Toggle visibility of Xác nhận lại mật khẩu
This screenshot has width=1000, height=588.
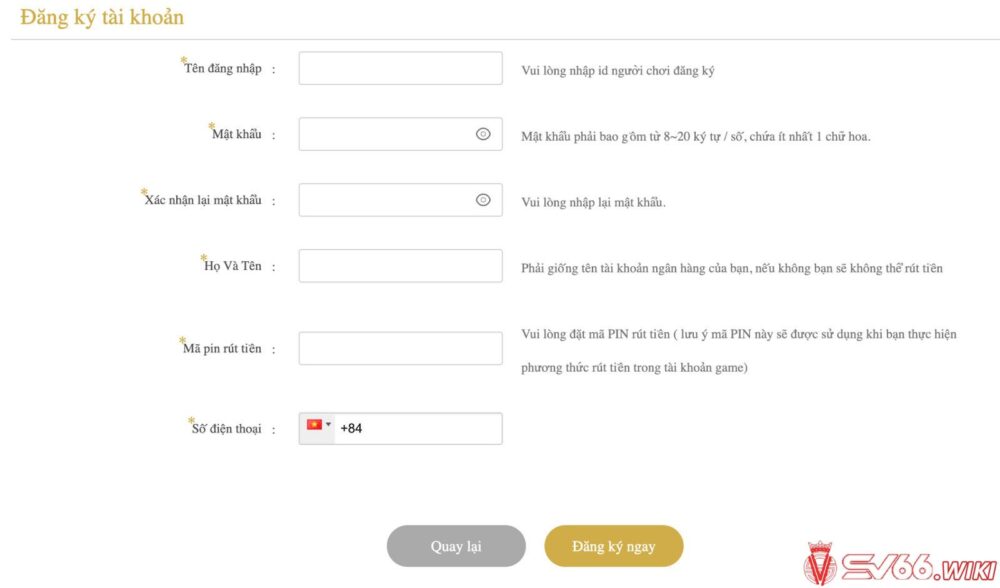483,200
